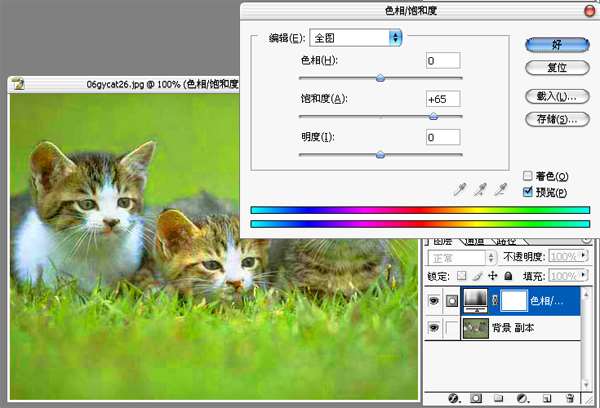The height and width of the screenshot is (408, 600).
Task: Hide the 色相 adjustment layer
Action: (x=434, y=301)
